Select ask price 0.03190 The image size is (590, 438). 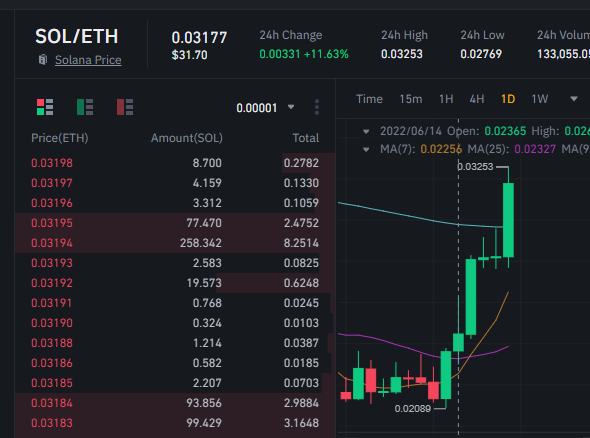pyautogui.click(x=52, y=323)
